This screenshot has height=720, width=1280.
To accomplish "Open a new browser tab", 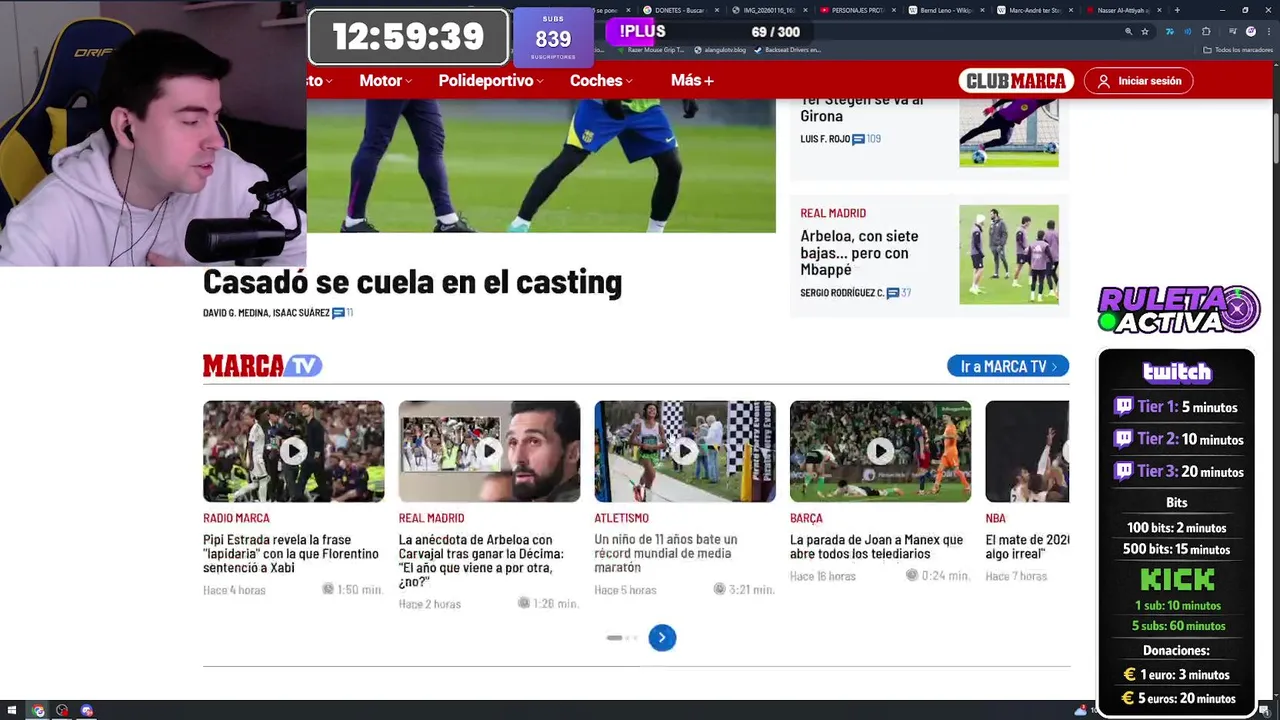I will [1177, 10].
